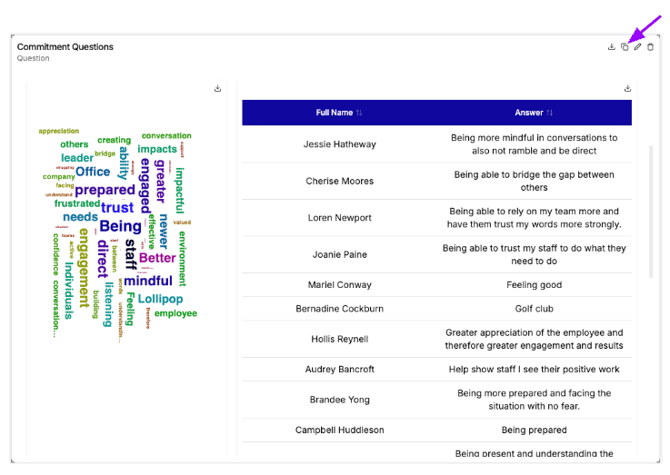The image size is (670, 475).
Task: Click the word "Lollipop" in word cloud
Action: click(160, 298)
